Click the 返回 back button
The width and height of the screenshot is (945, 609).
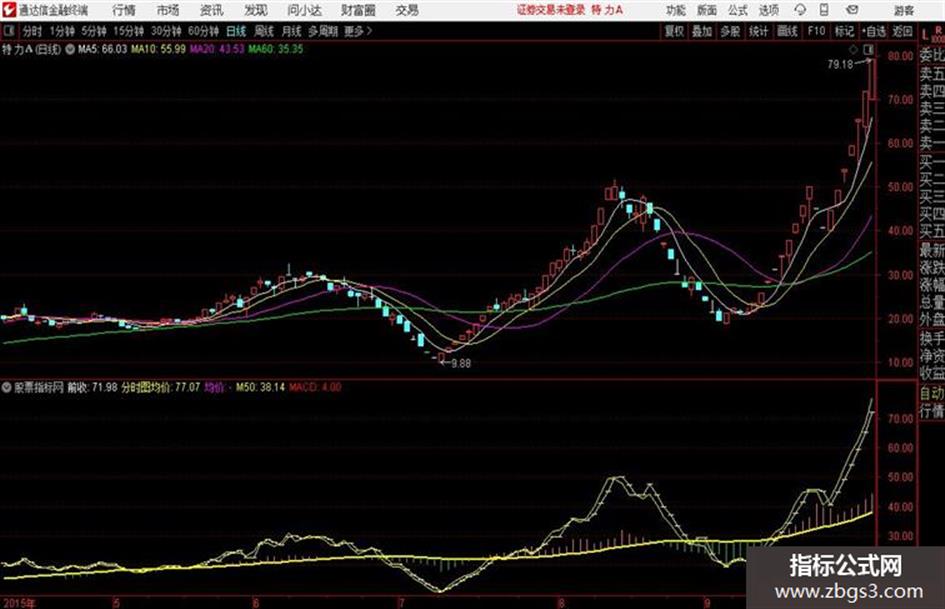(902, 31)
